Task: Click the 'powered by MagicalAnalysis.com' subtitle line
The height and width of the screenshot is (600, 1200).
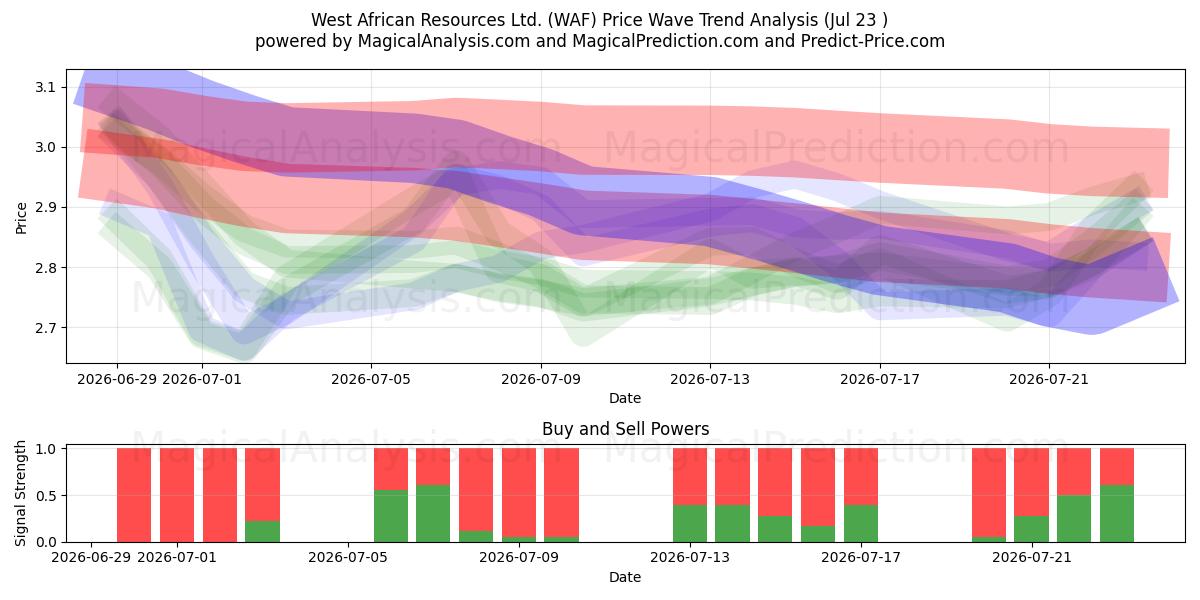Action: coord(600,41)
